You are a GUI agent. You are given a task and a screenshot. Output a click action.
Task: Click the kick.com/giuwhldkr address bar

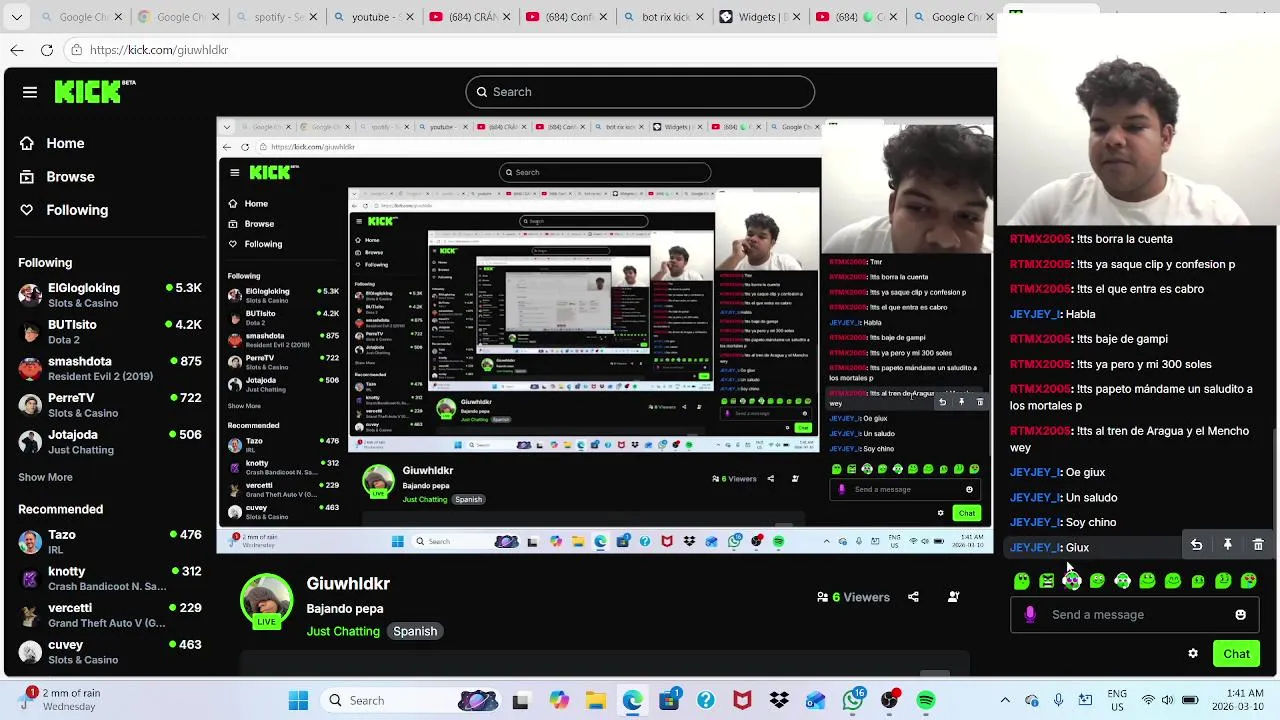[530, 50]
